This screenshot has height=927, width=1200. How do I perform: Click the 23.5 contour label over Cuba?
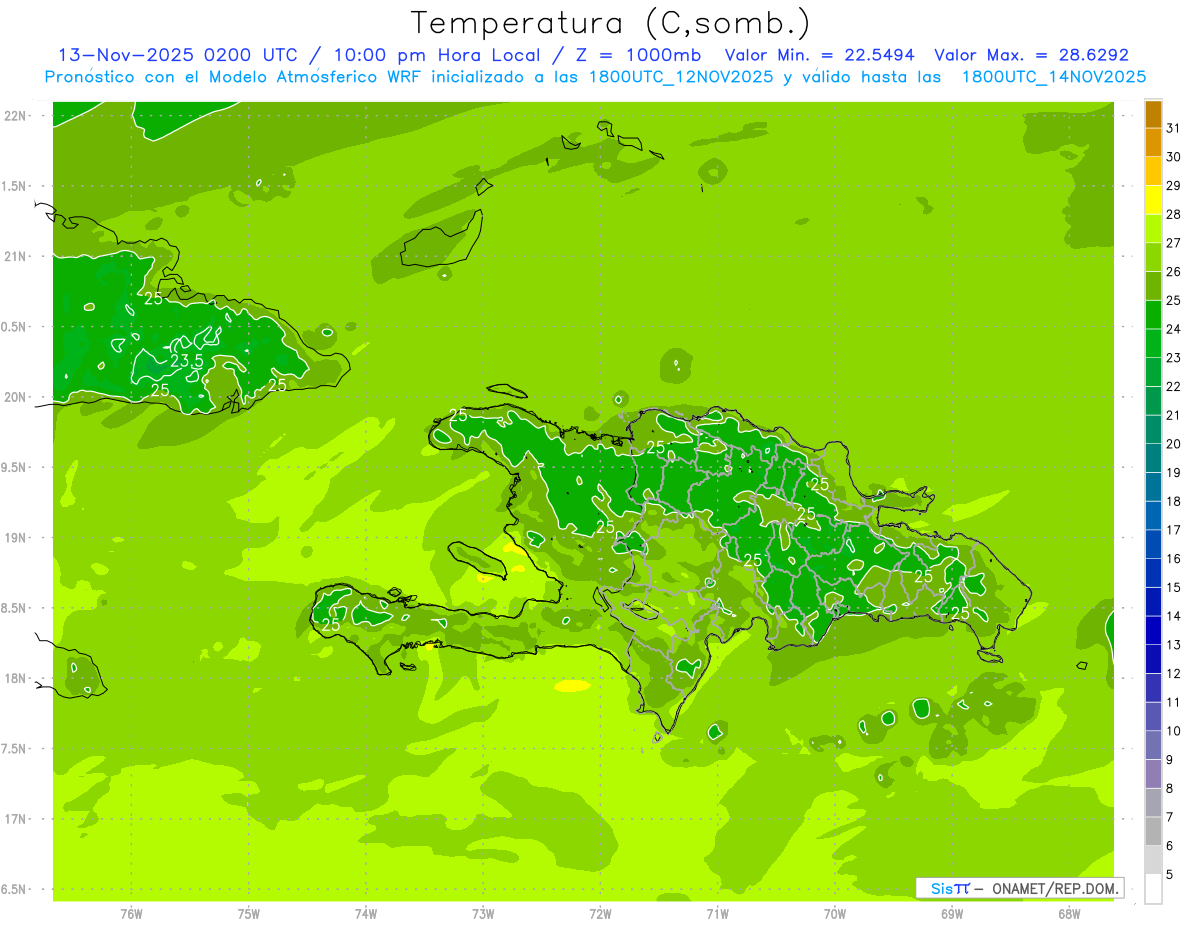[186, 360]
